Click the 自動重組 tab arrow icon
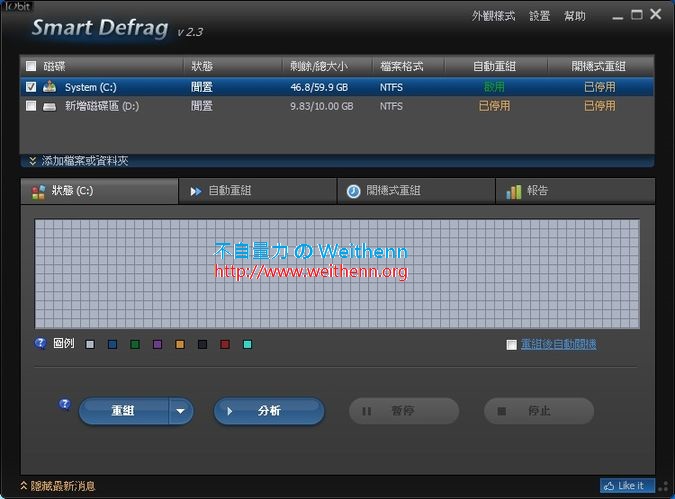675x499 pixels. click(x=196, y=191)
